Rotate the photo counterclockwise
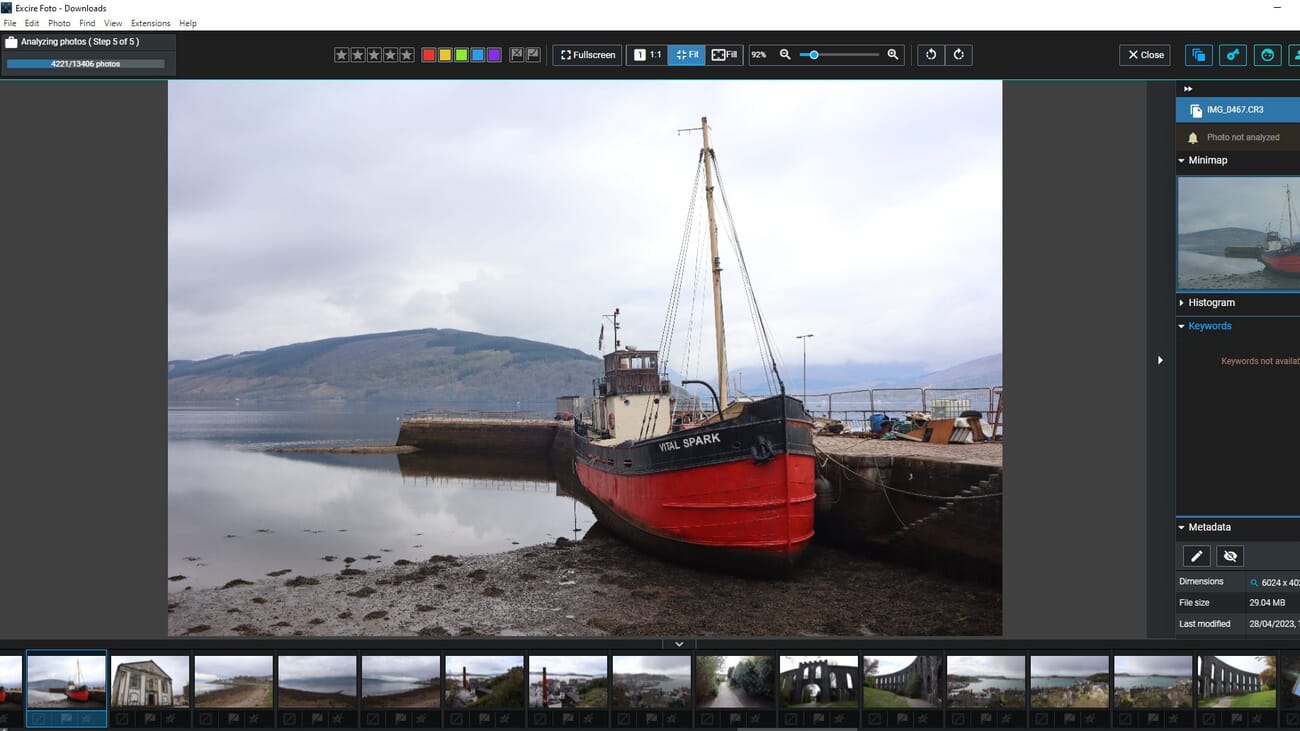 (932, 55)
